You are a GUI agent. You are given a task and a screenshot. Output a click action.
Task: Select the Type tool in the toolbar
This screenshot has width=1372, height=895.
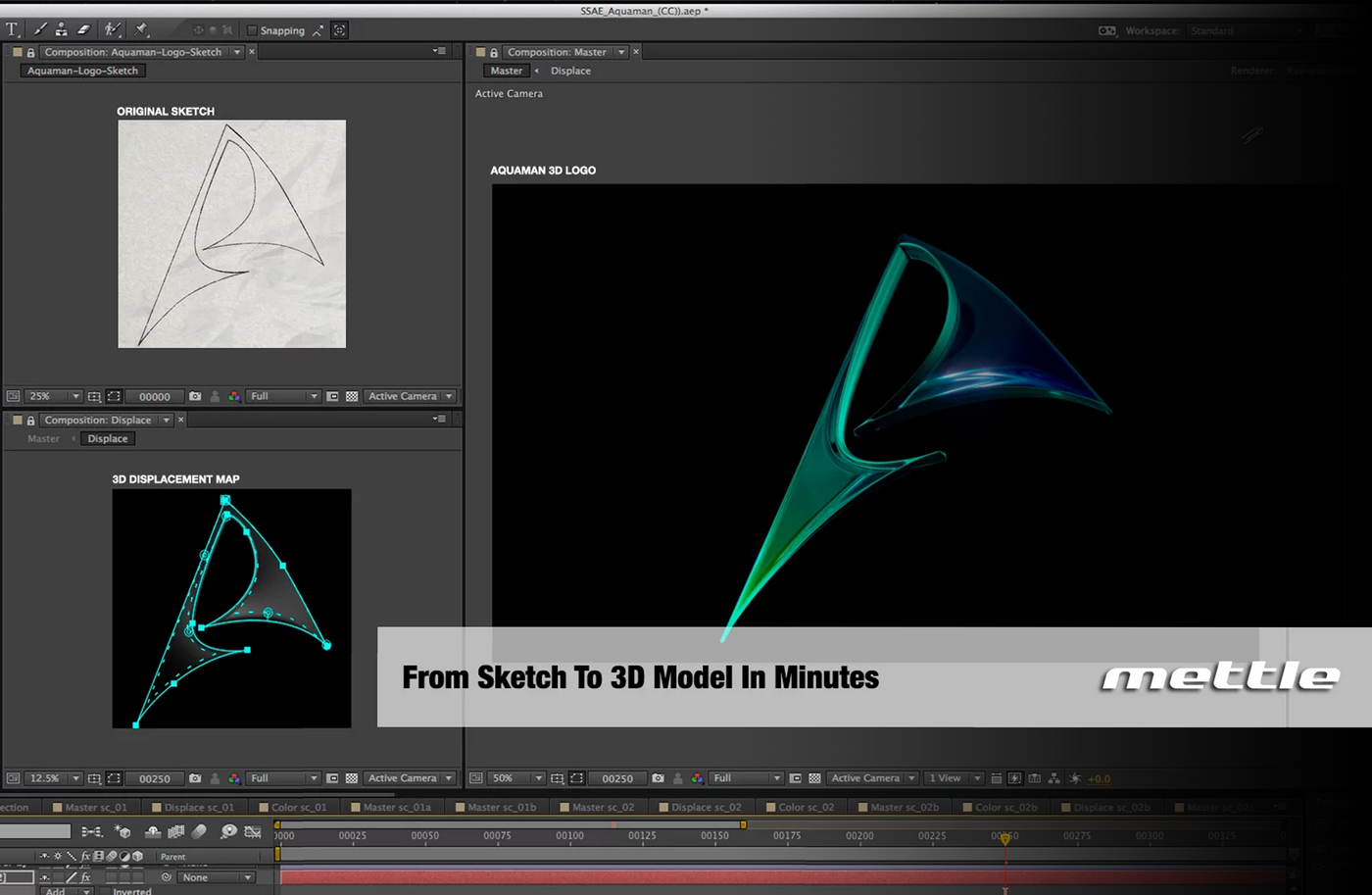click(13, 30)
